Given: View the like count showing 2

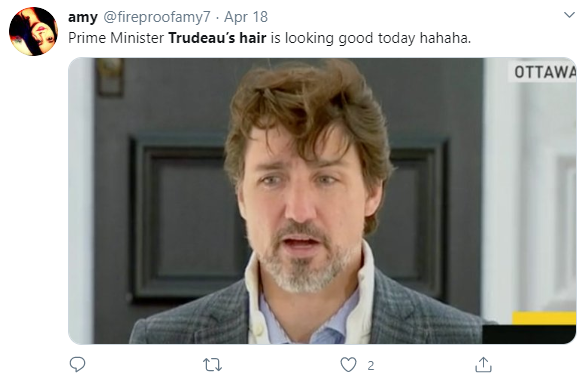Looking at the screenshot, I should pyautogui.click(x=370, y=366).
